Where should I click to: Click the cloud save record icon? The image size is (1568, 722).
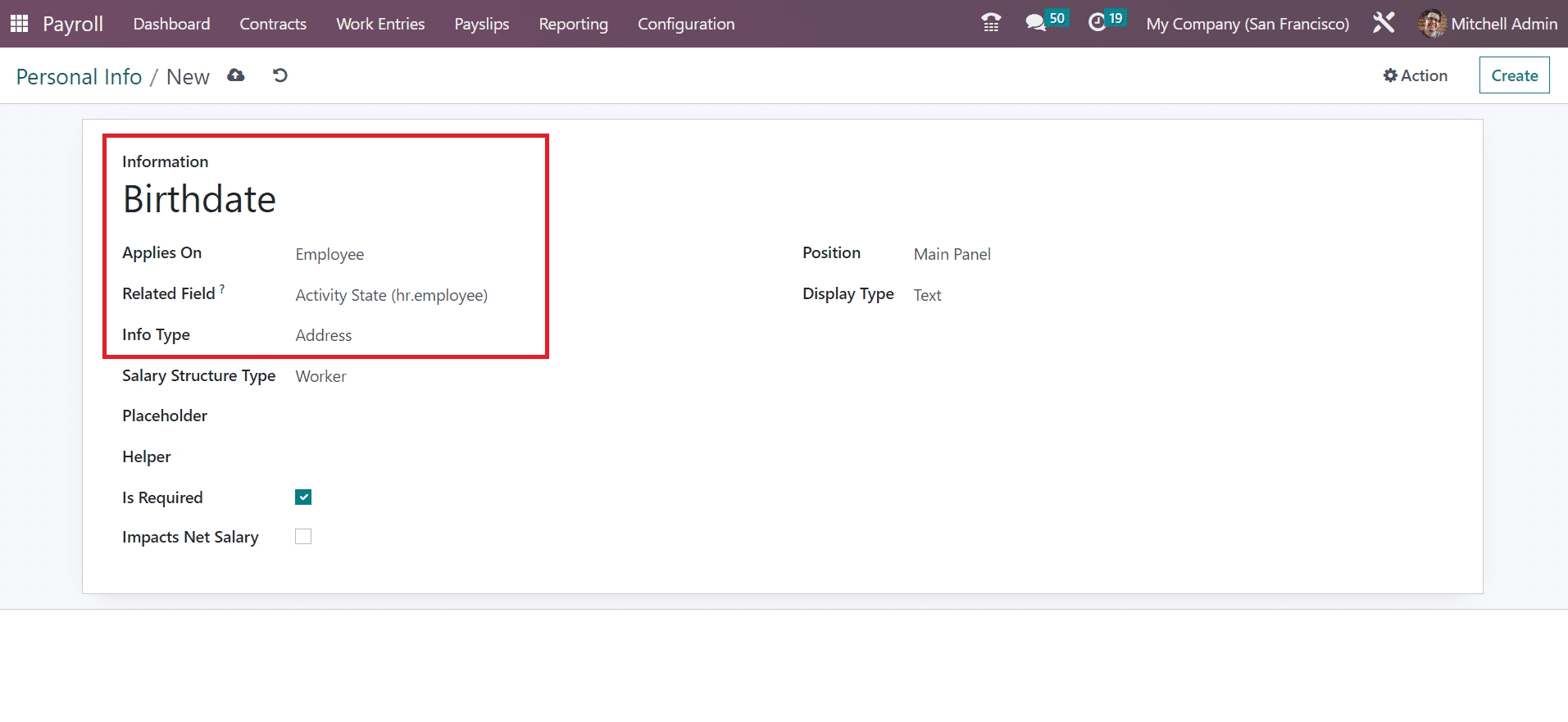tap(236, 75)
